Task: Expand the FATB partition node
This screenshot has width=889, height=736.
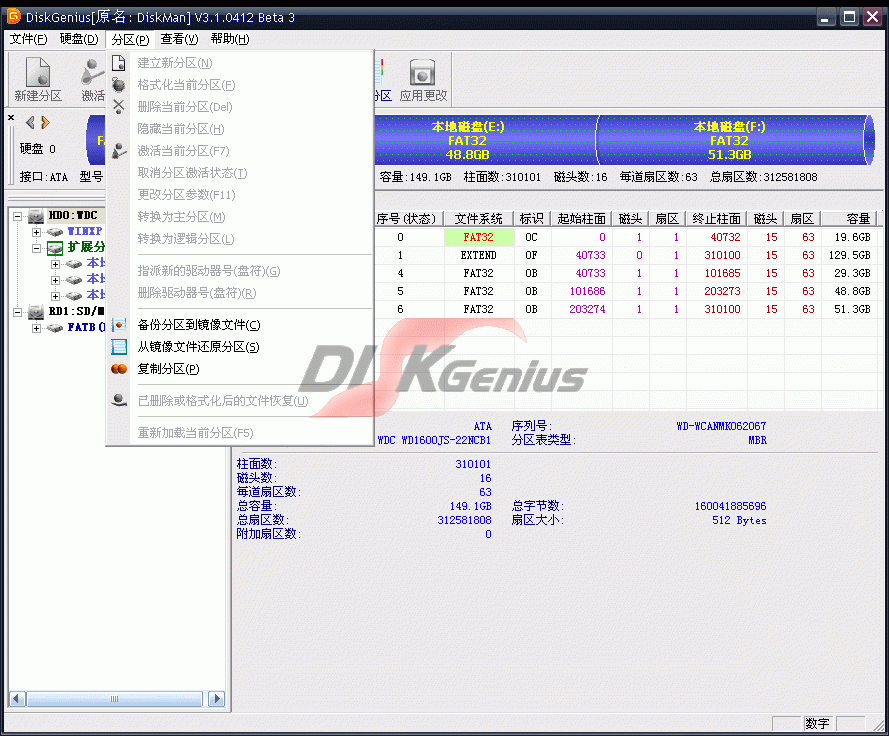Action: 36,328
